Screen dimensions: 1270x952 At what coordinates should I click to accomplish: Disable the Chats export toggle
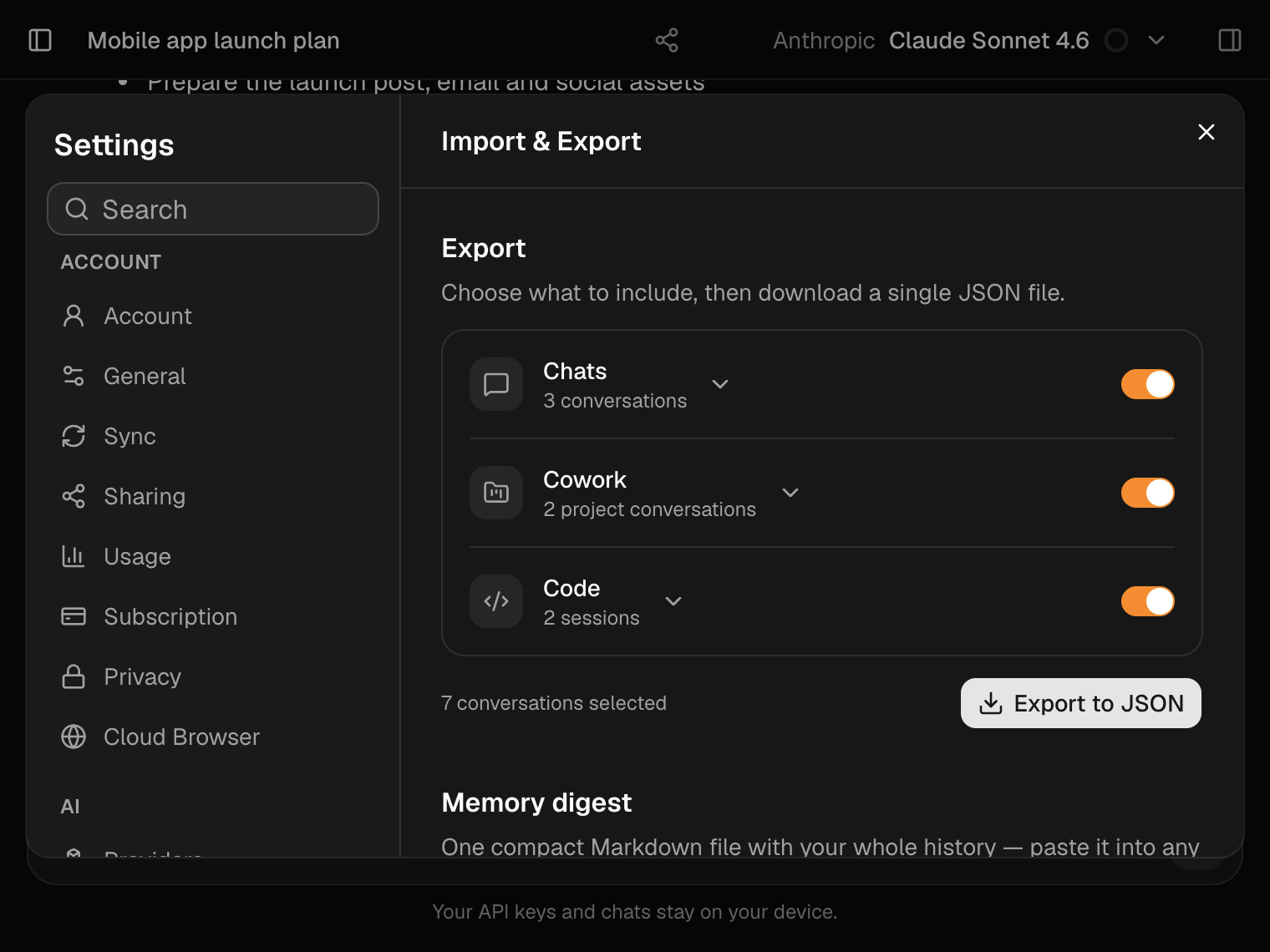coord(1148,384)
